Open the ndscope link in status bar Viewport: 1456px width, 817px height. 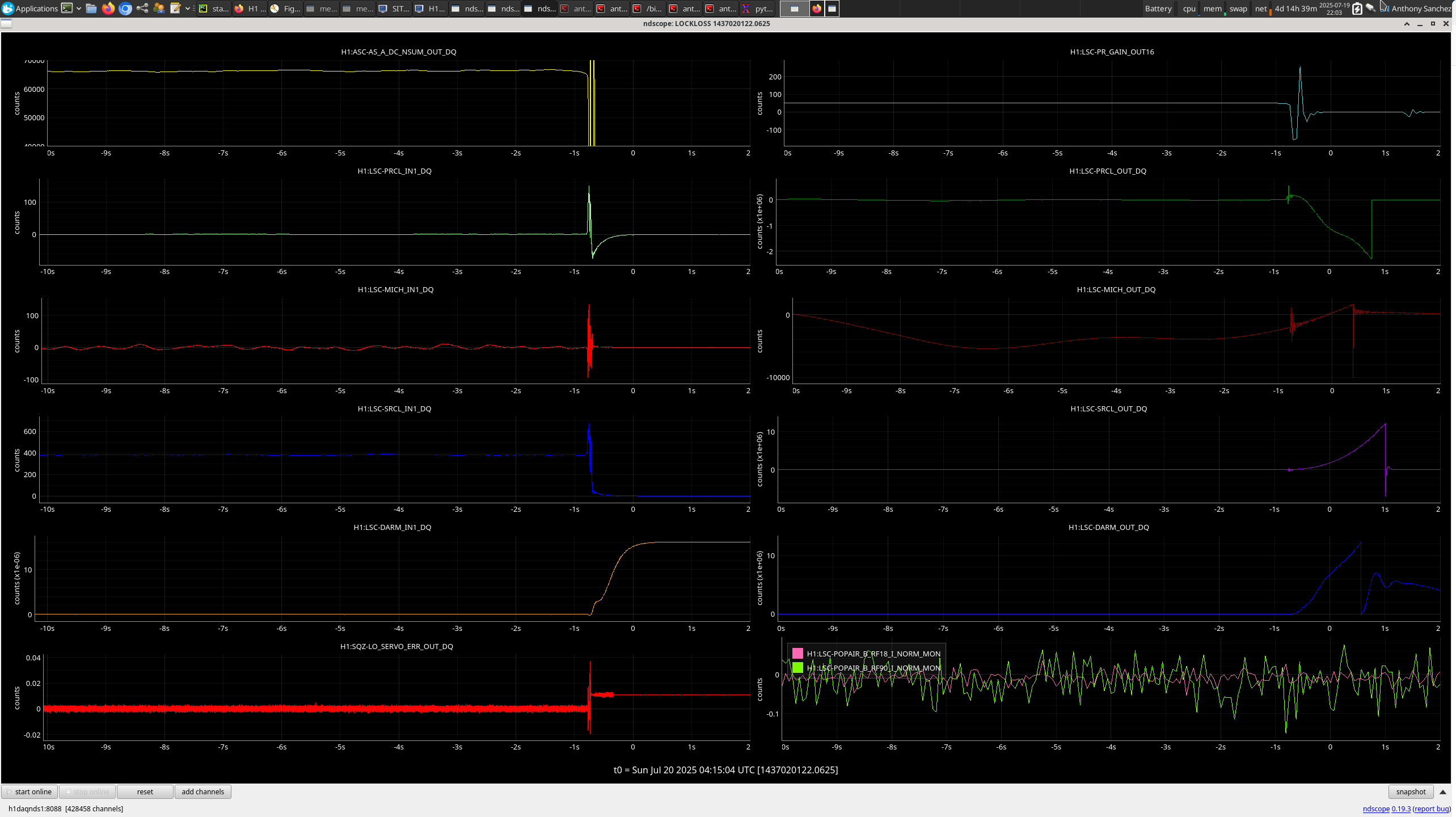(x=1376, y=808)
